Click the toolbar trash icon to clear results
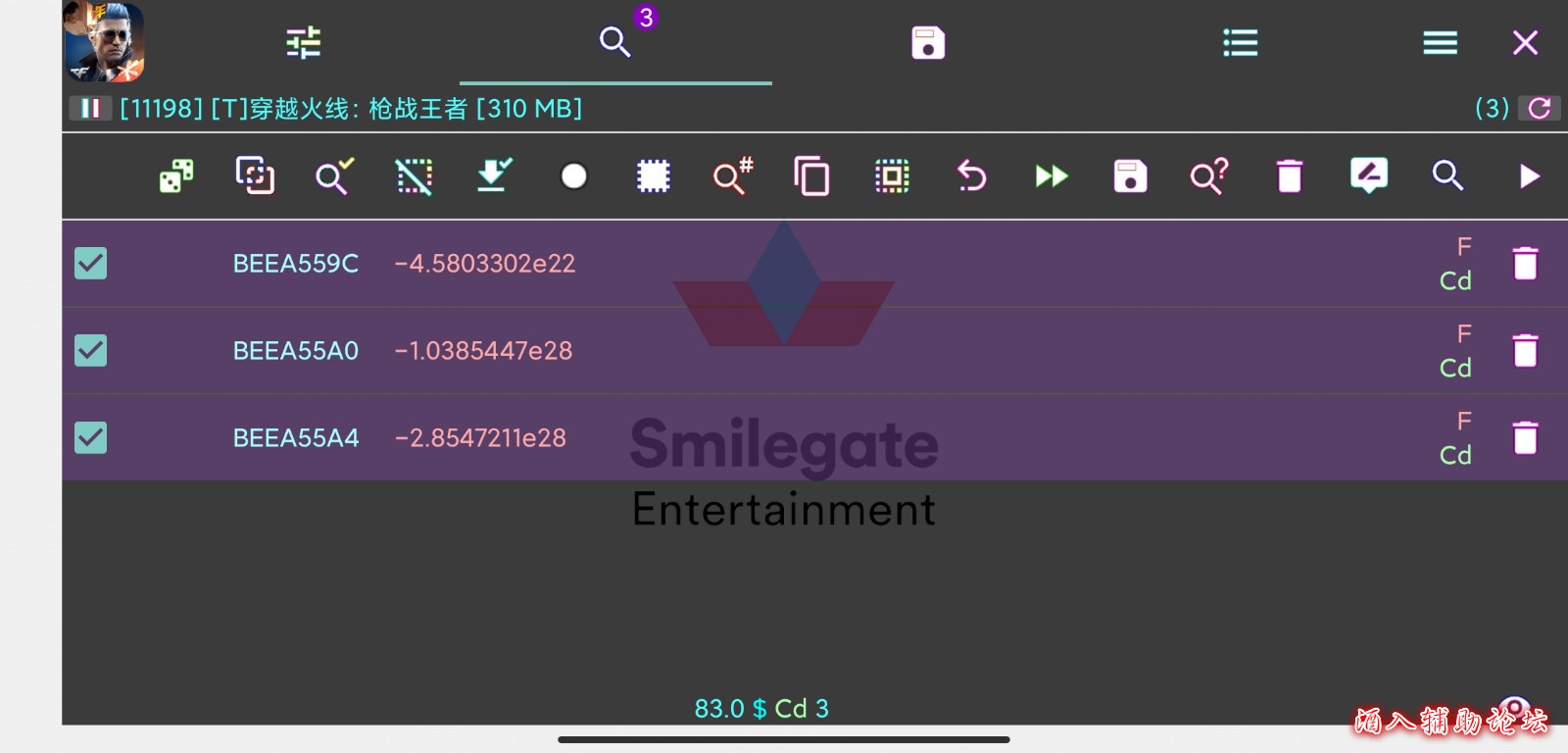The height and width of the screenshot is (753, 1568). (1290, 176)
